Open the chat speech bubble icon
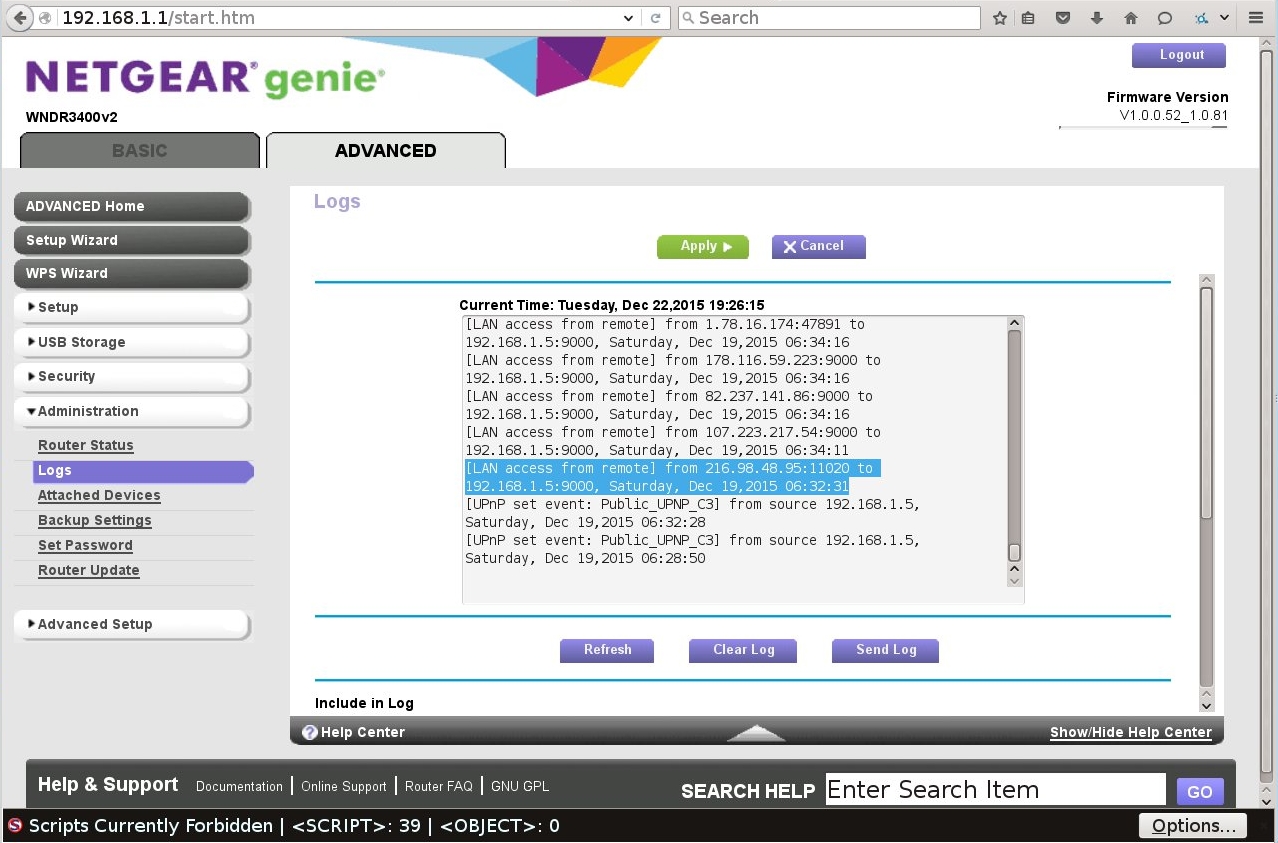 coord(1165,18)
